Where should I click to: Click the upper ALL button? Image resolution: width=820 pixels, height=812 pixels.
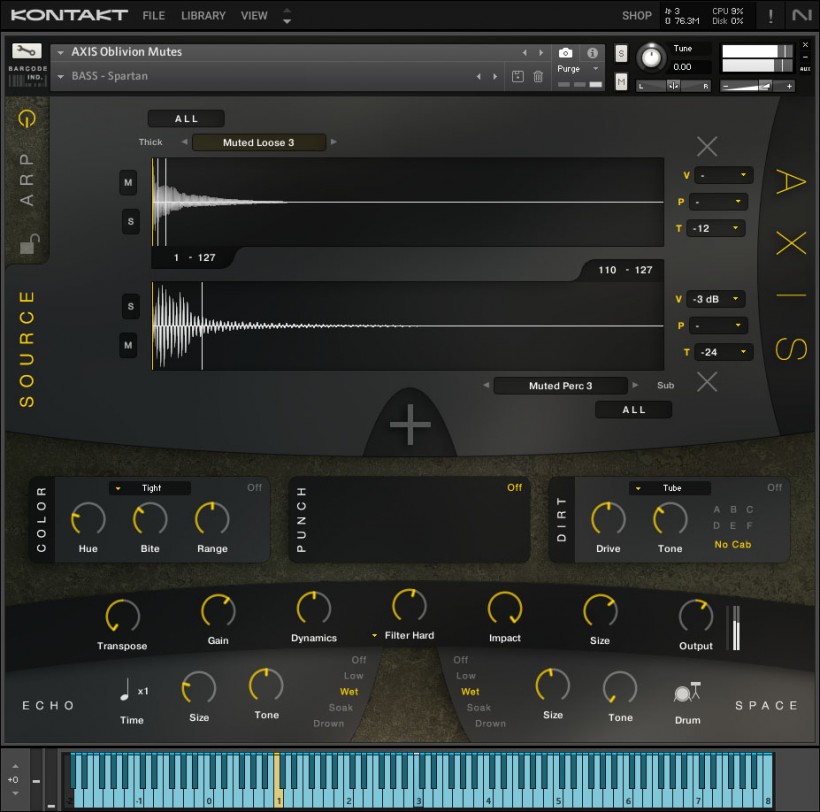coord(186,119)
